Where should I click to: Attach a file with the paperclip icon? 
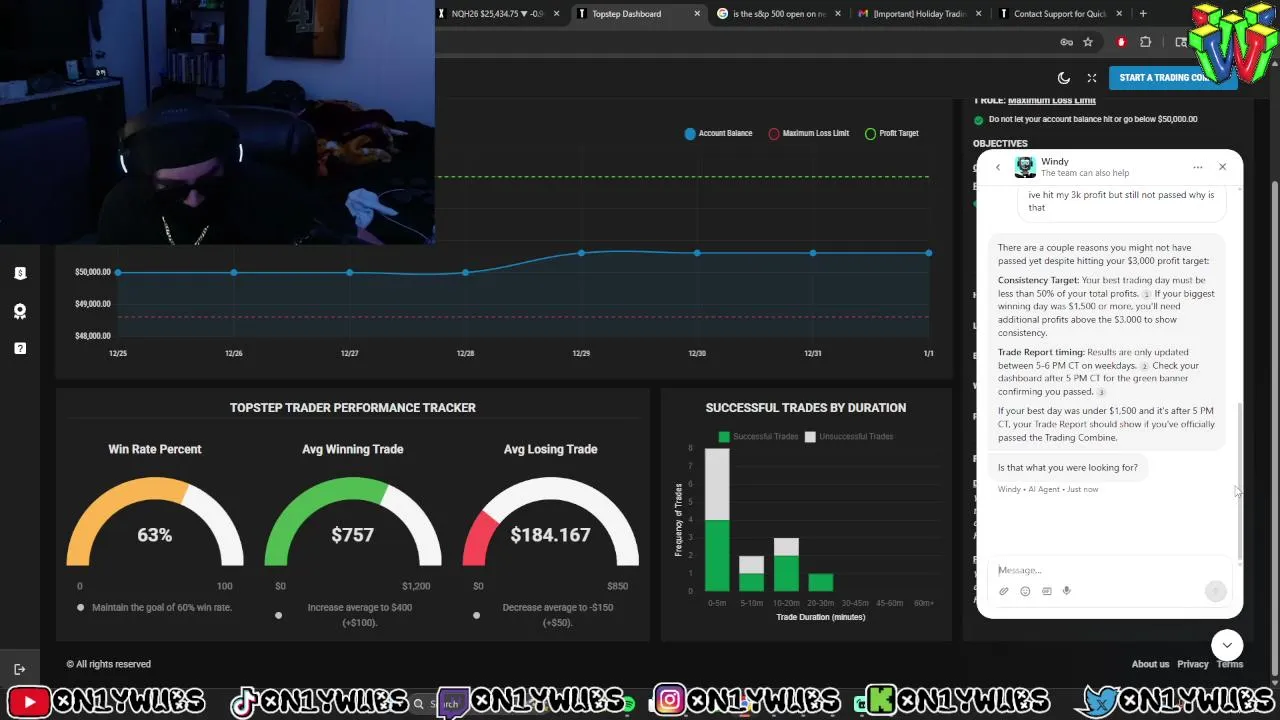tap(1004, 591)
